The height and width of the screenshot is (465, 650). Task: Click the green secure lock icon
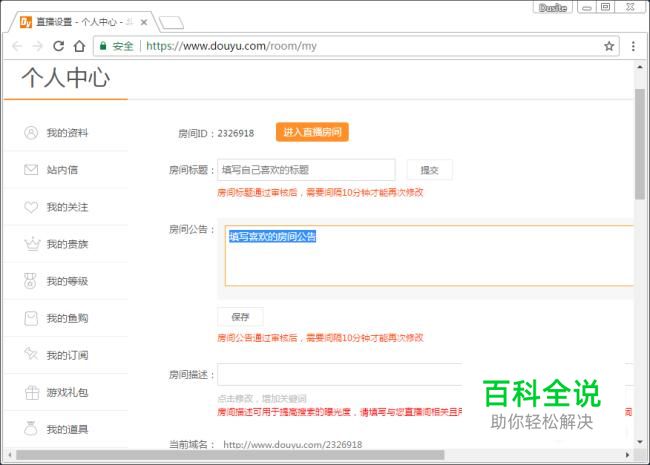[x=103, y=46]
